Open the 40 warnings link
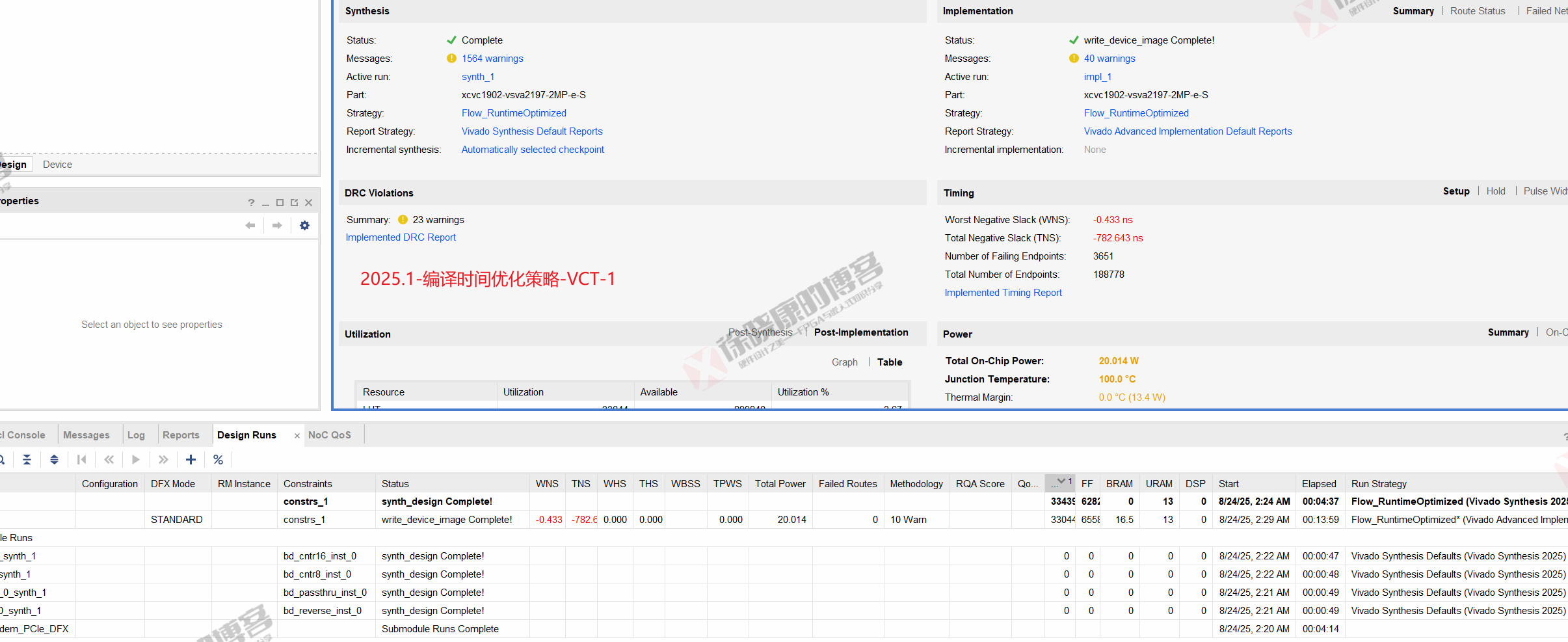 pyautogui.click(x=1110, y=59)
